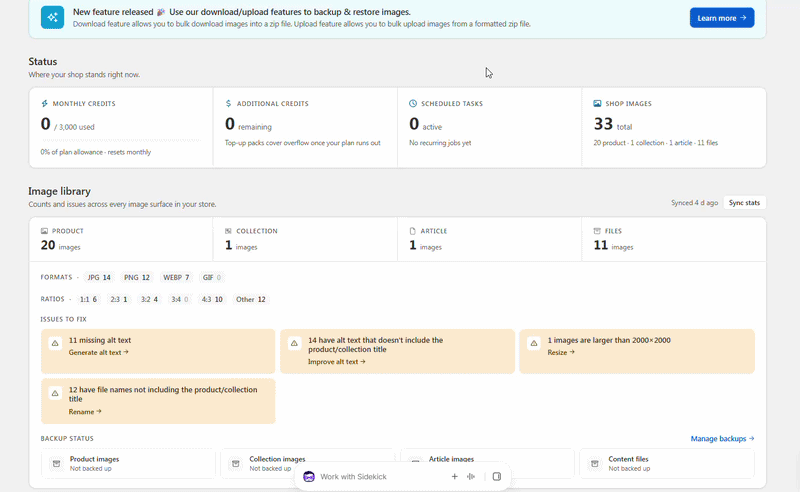Click the 'Synced 4 d ago' text
This screenshot has width=800, height=492.
[694, 203]
